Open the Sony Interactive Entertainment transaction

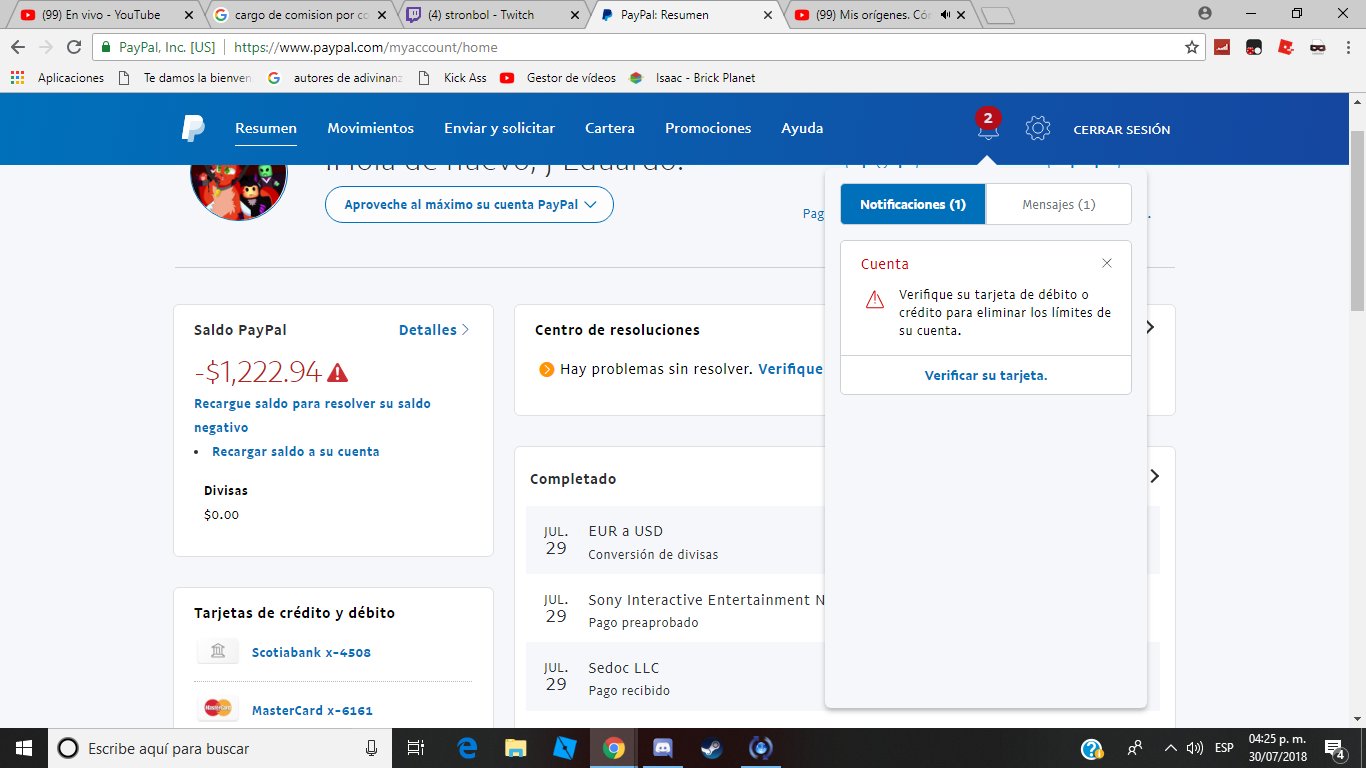[676, 610]
